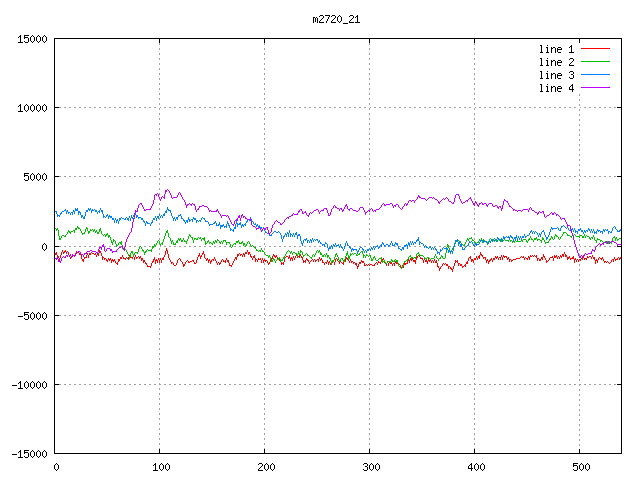Click the 200 x-axis tick label
The height and width of the screenshot is (480, 640).
(x=264, y=467)
